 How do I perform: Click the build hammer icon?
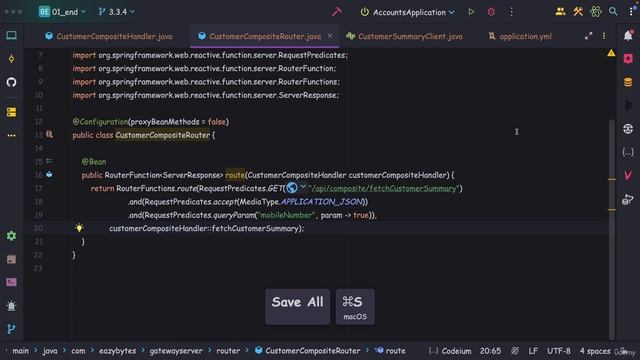(x=337, y=12)
